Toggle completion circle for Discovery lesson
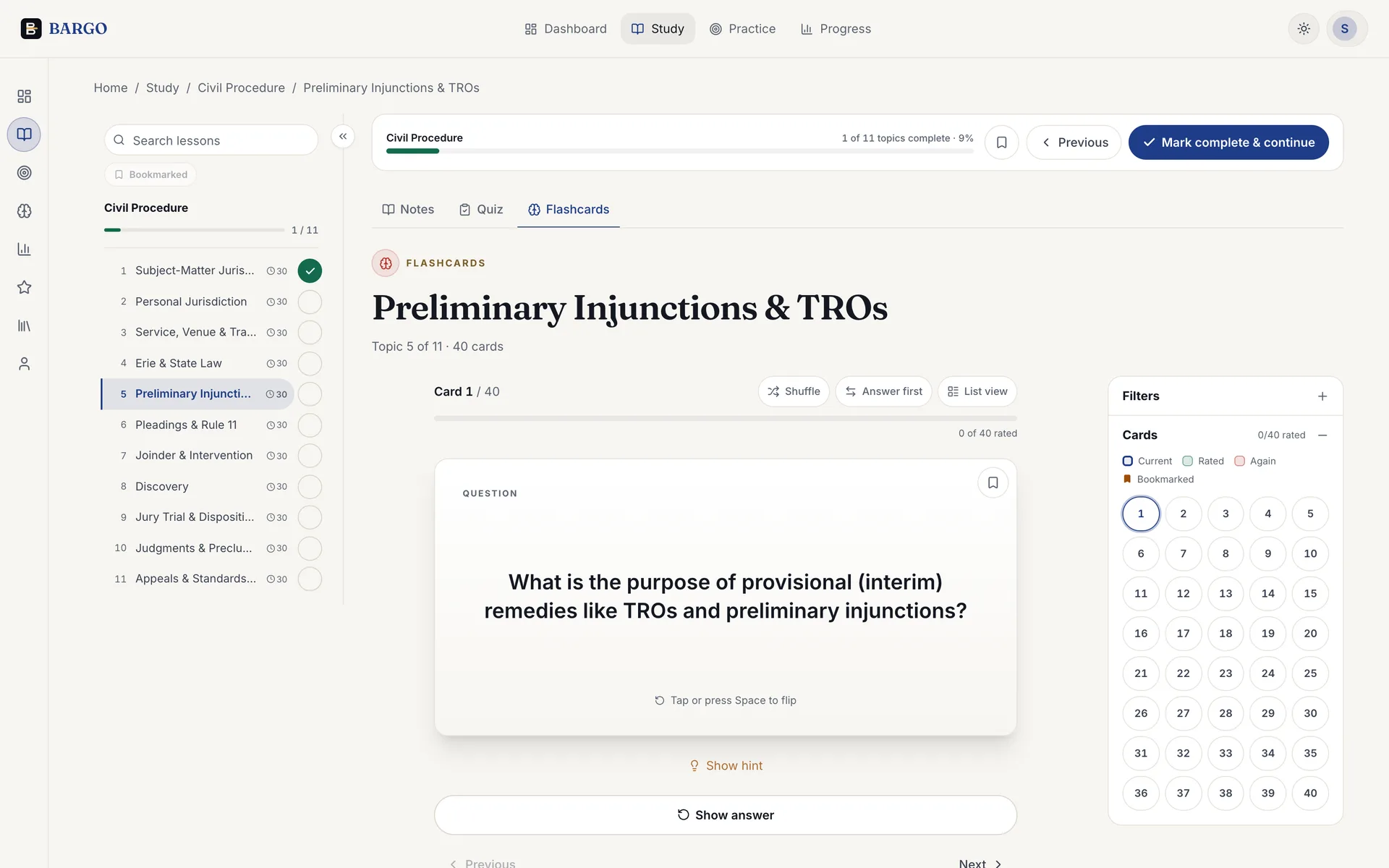This screenshot has width=1389, height=868. (310, 487)
